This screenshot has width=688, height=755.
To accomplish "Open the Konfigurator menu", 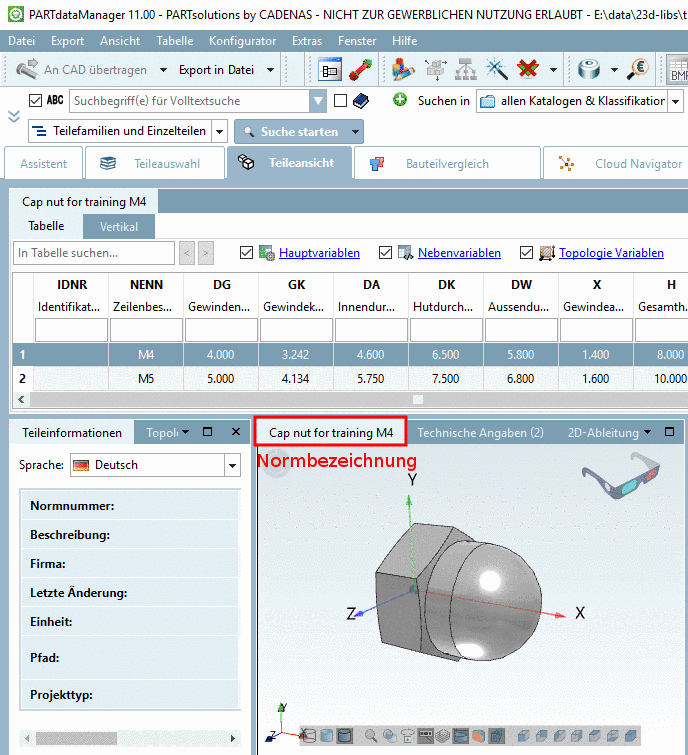I will coord(243,41).
